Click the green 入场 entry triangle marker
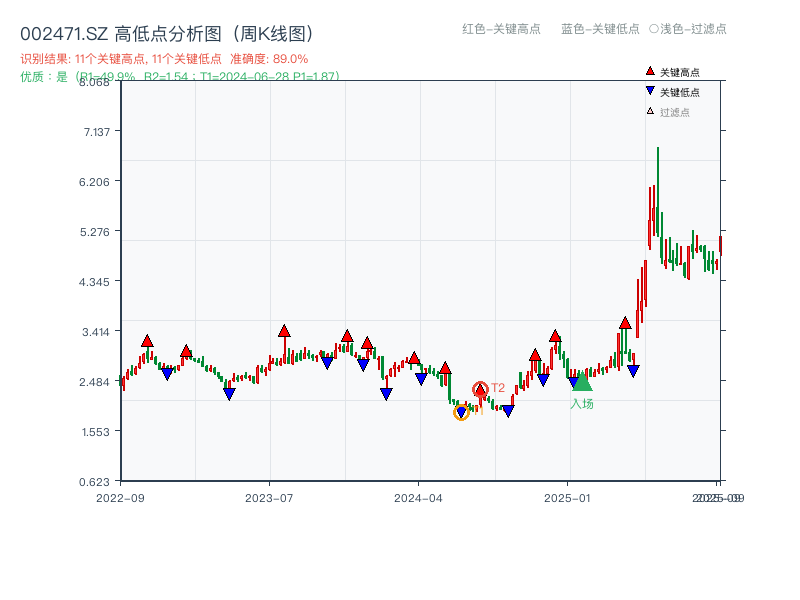Image resolution: width=800 pixels, height=600 pixels. tap(583, 383)
